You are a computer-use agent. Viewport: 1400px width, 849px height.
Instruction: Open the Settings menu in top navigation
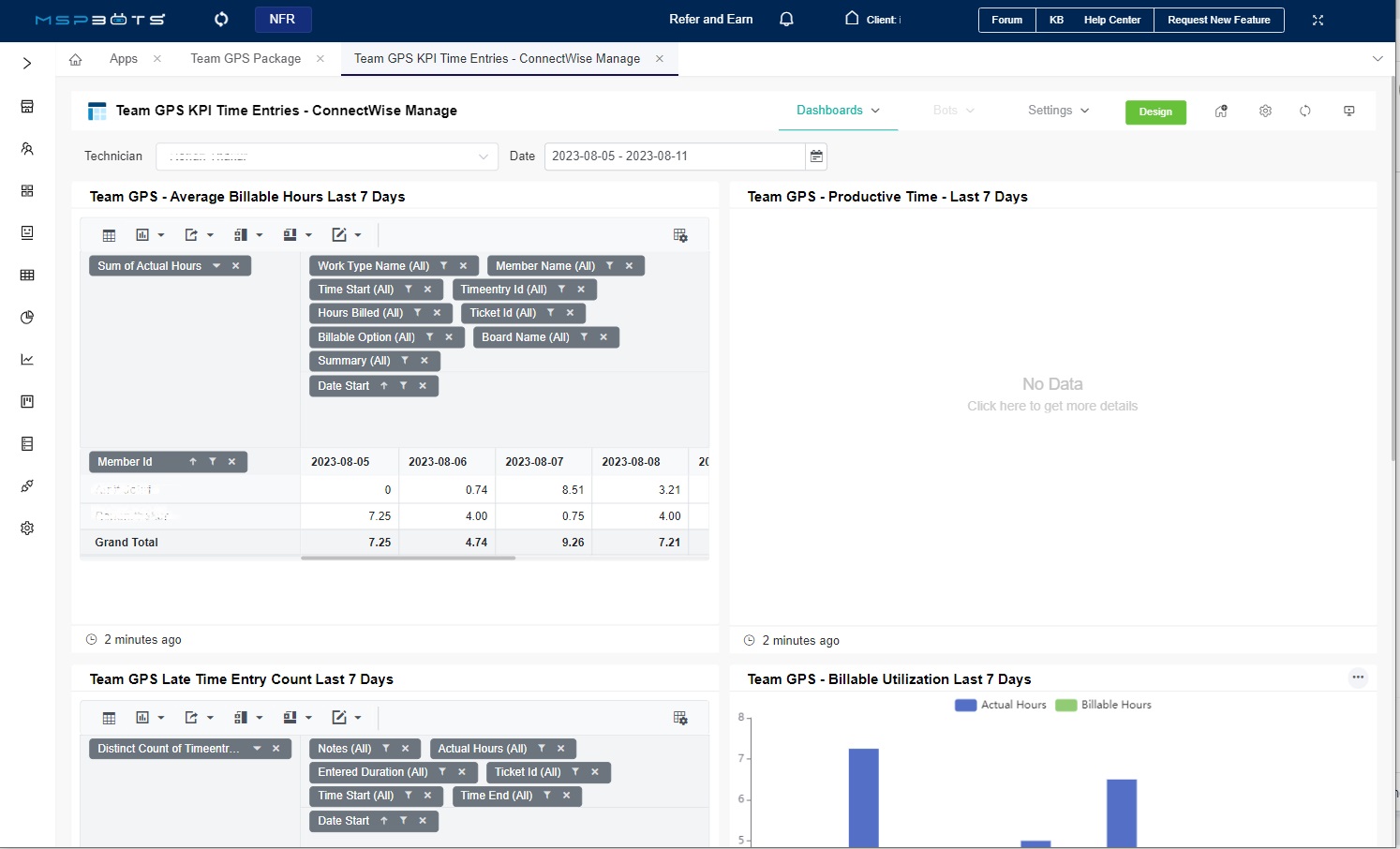tap(1057, 110)
